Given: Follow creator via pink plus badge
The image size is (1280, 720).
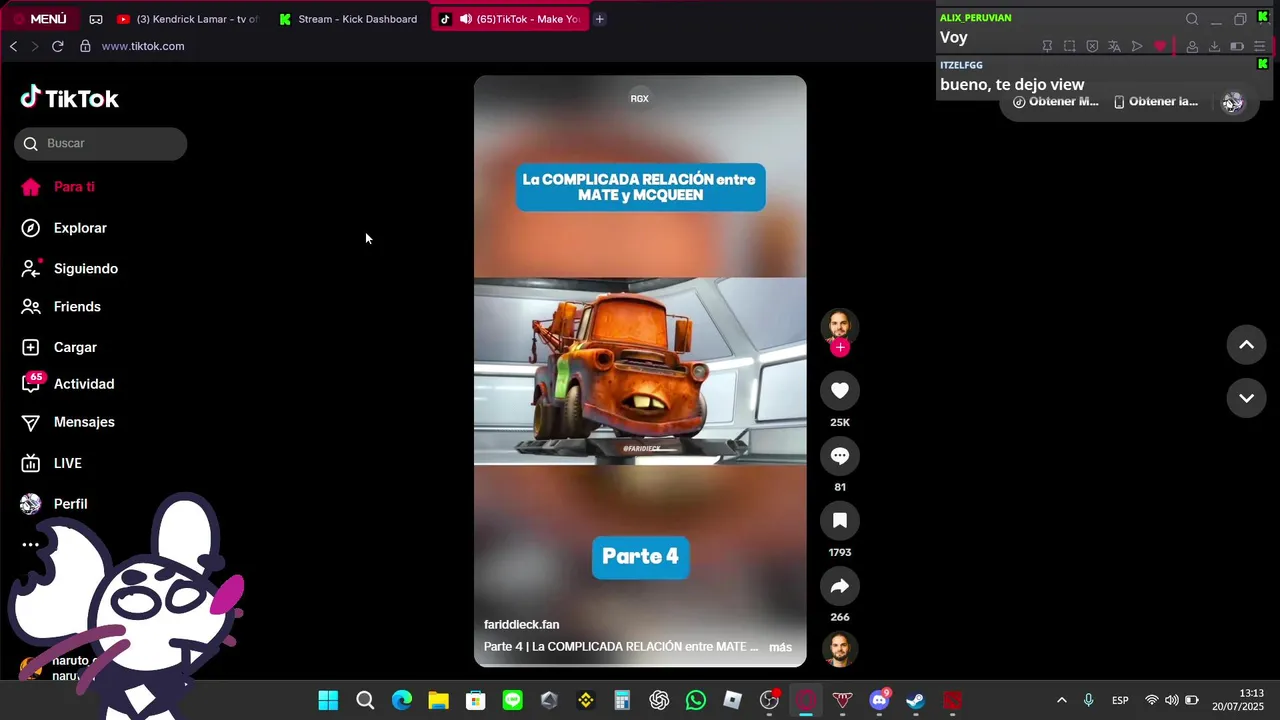Looking at the screenshot, I should click(840, 347).
